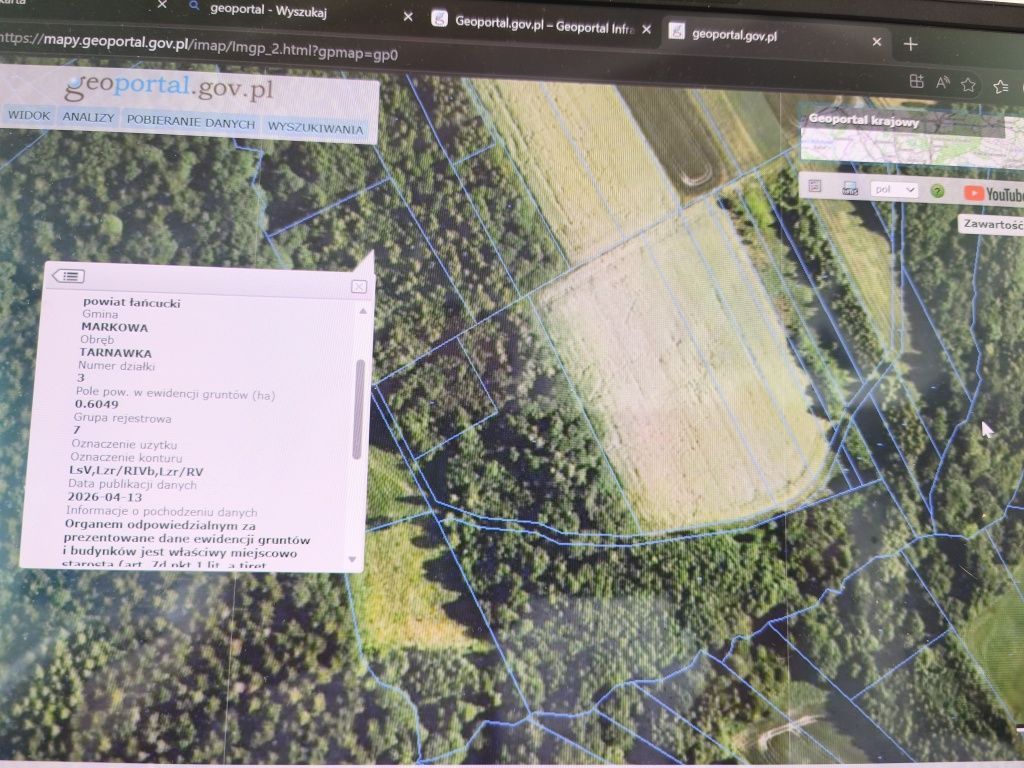Open the language dropdown showing 'pol'
Screen dimensions: 1024x768
894,189
